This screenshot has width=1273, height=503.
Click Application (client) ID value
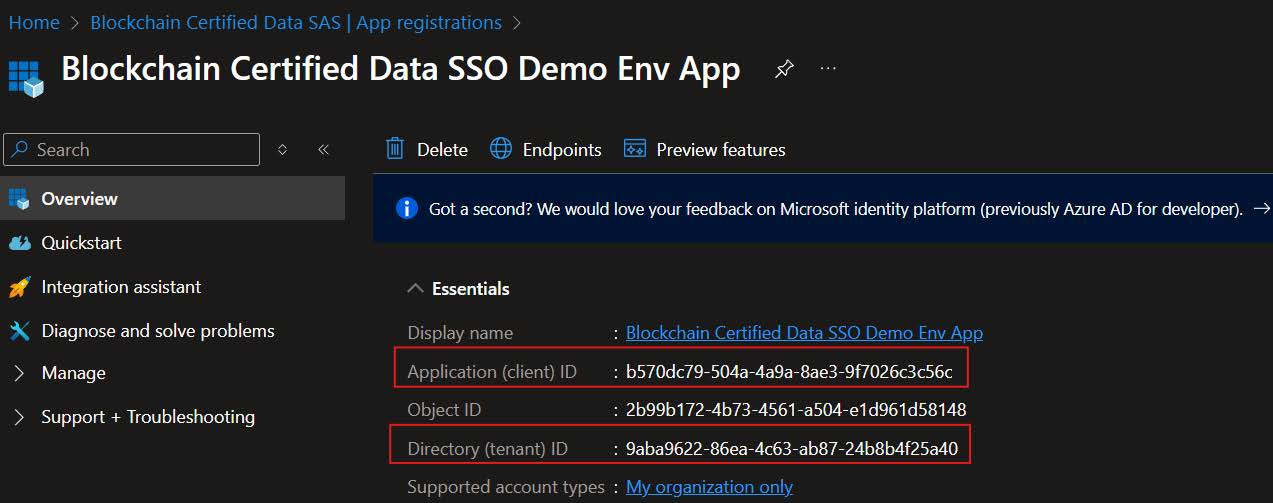pyautogui.click(x=789, y=372)
